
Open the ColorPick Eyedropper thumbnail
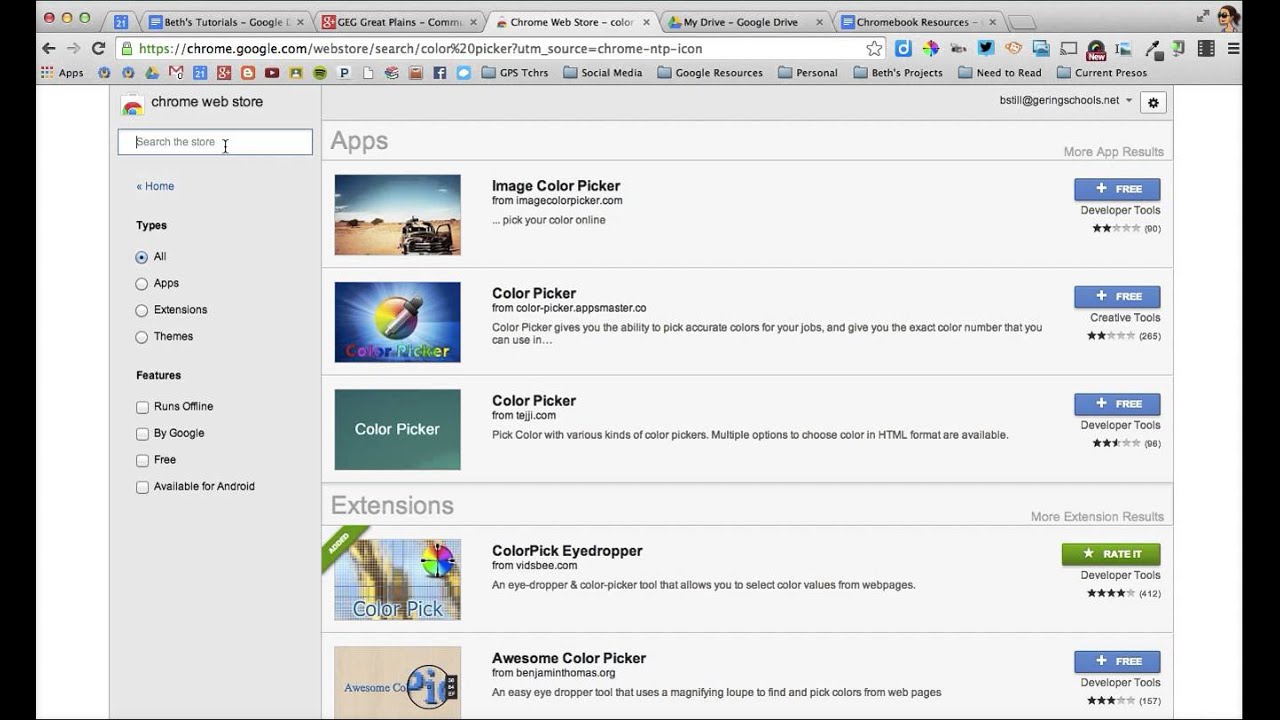397,580
